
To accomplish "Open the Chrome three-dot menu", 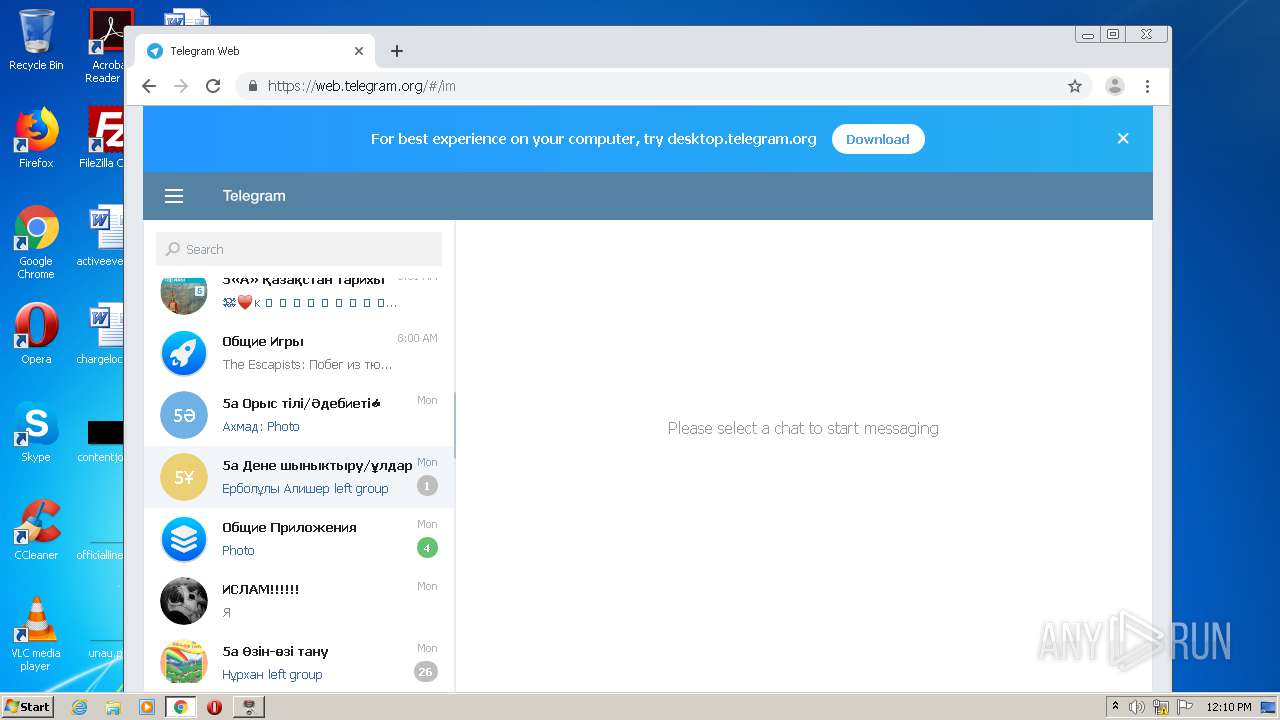I will [1148, 86].
